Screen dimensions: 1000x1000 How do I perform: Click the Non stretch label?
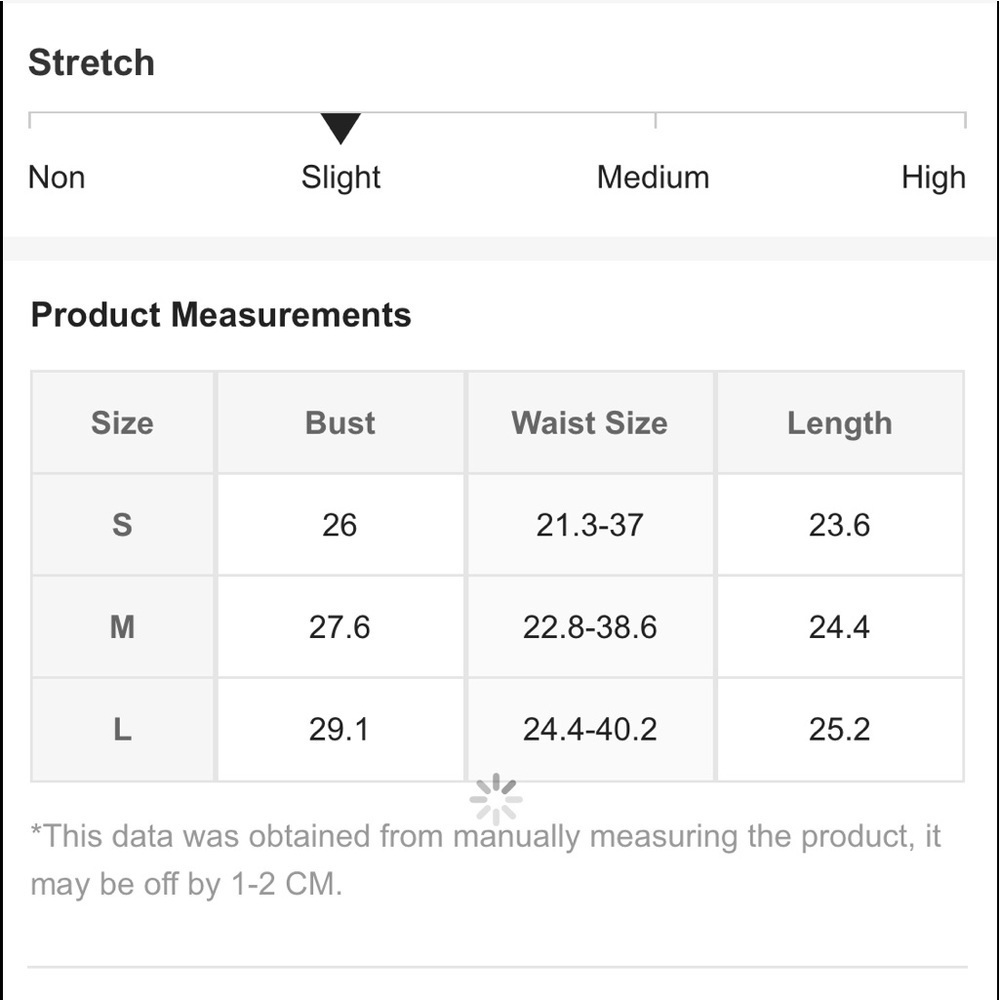(x=57, y=177)
